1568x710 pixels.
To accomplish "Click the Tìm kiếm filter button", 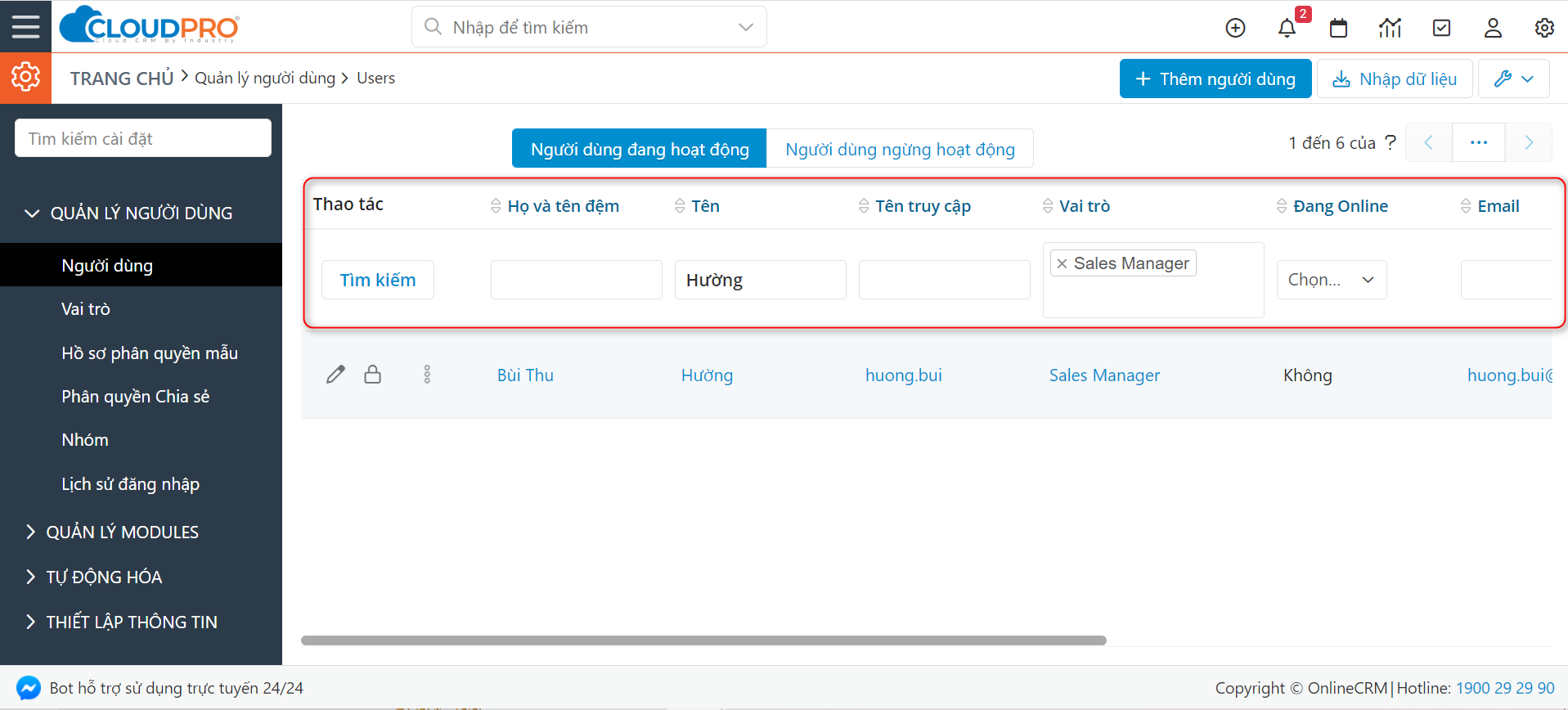I will click(377, 280).
